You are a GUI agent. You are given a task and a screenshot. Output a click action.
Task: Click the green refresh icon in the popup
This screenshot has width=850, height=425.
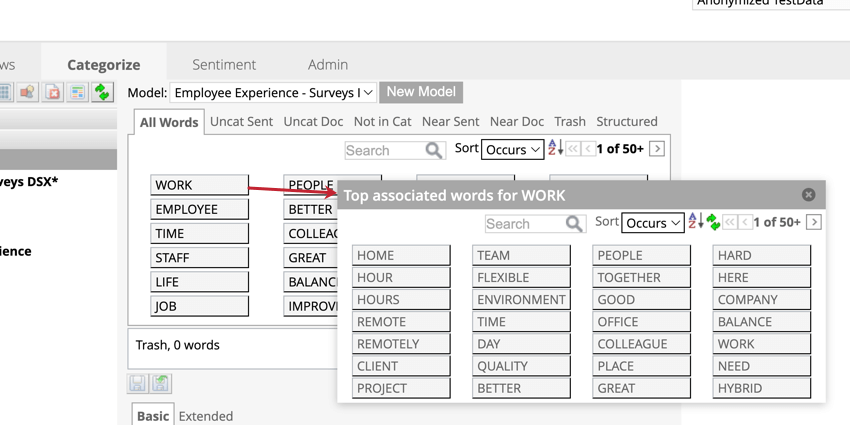pyautogui.click(x=713, y=222)
